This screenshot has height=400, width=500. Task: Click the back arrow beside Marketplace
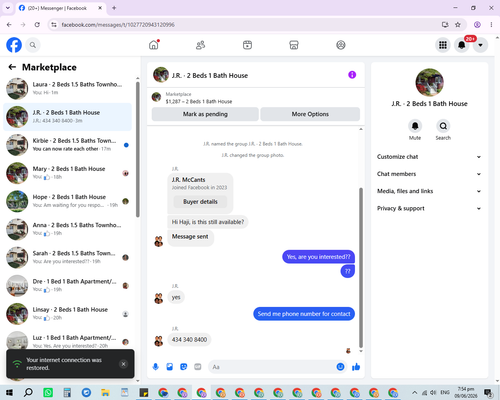(x=12, y=67)
